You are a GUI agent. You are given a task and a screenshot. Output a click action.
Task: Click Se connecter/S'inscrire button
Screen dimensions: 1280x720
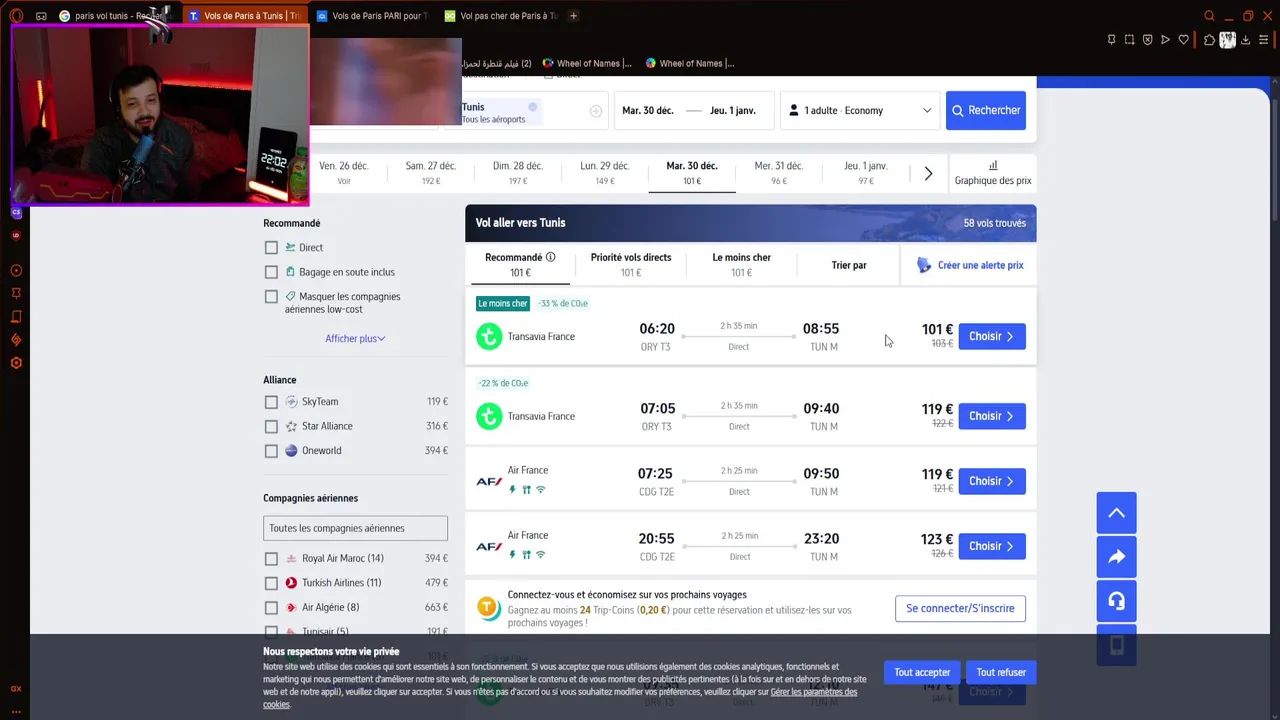960,608
